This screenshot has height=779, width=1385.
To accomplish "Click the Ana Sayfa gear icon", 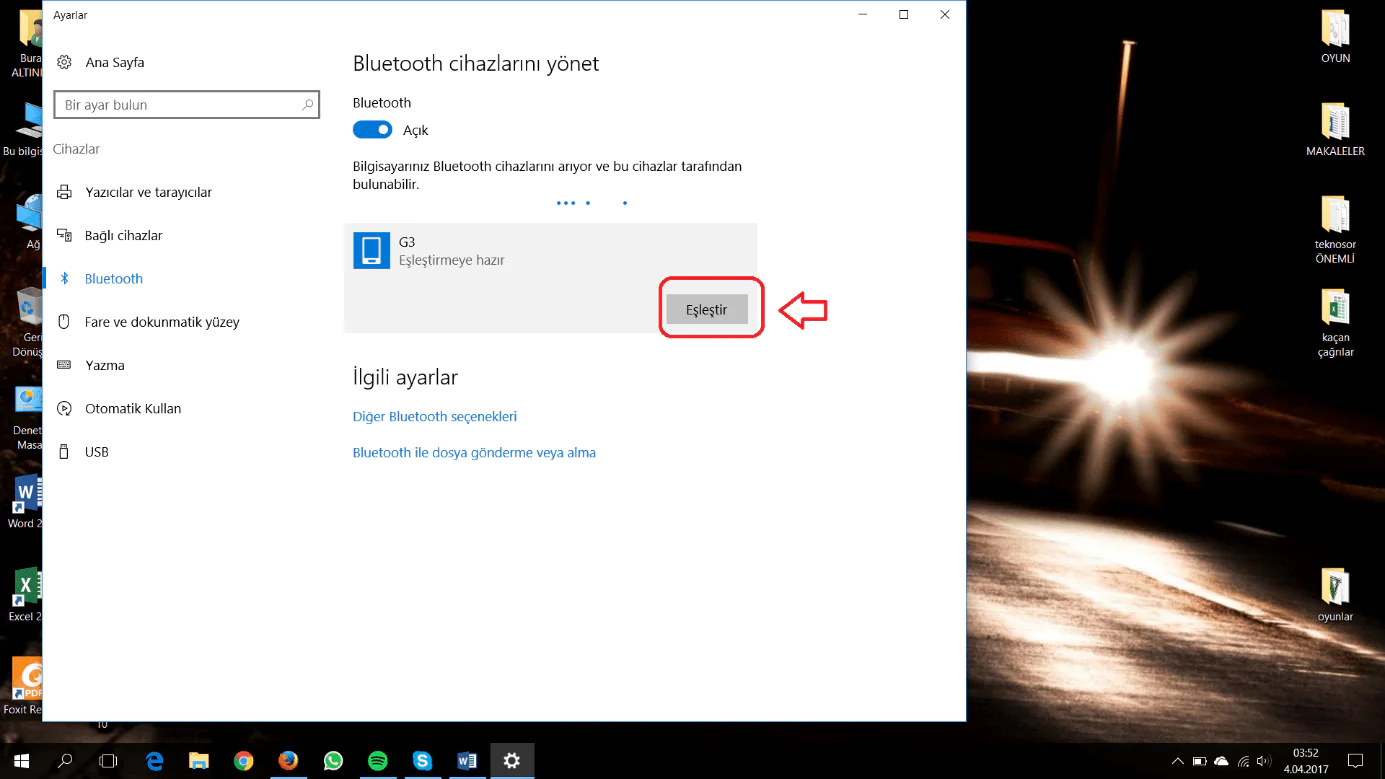I will click(x=65, y=62).
